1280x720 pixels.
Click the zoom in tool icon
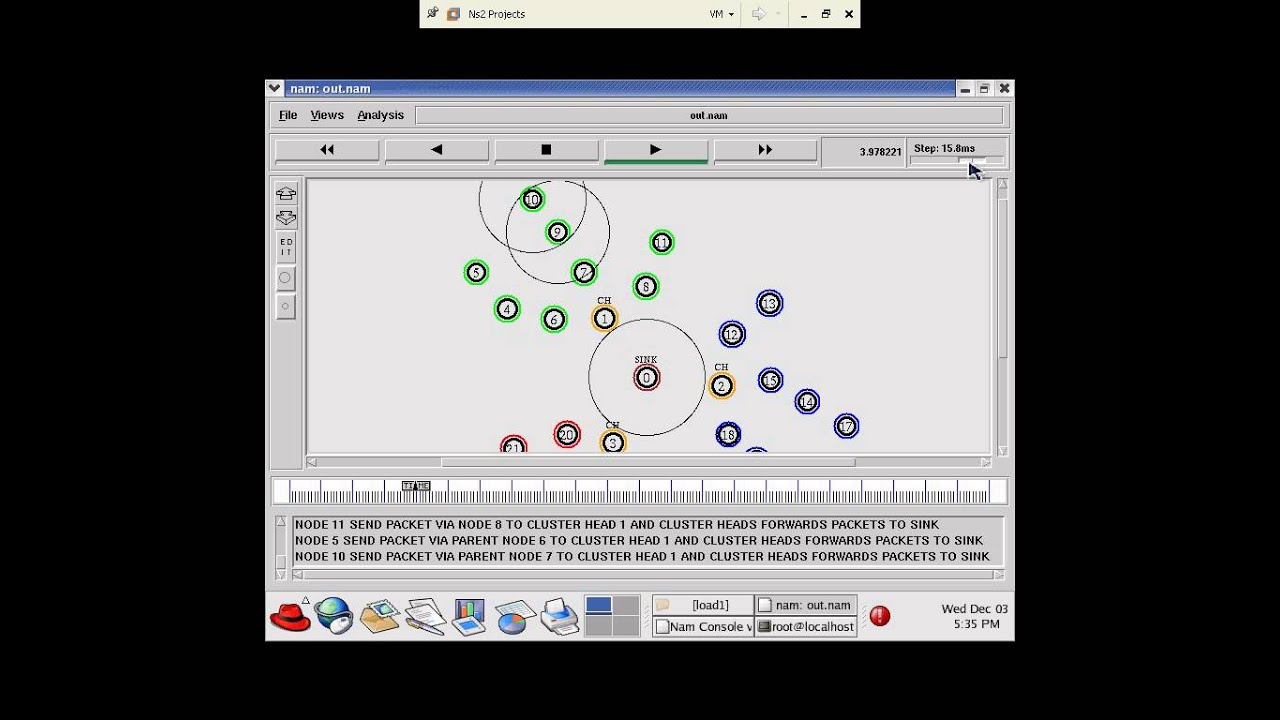(286, 194)
